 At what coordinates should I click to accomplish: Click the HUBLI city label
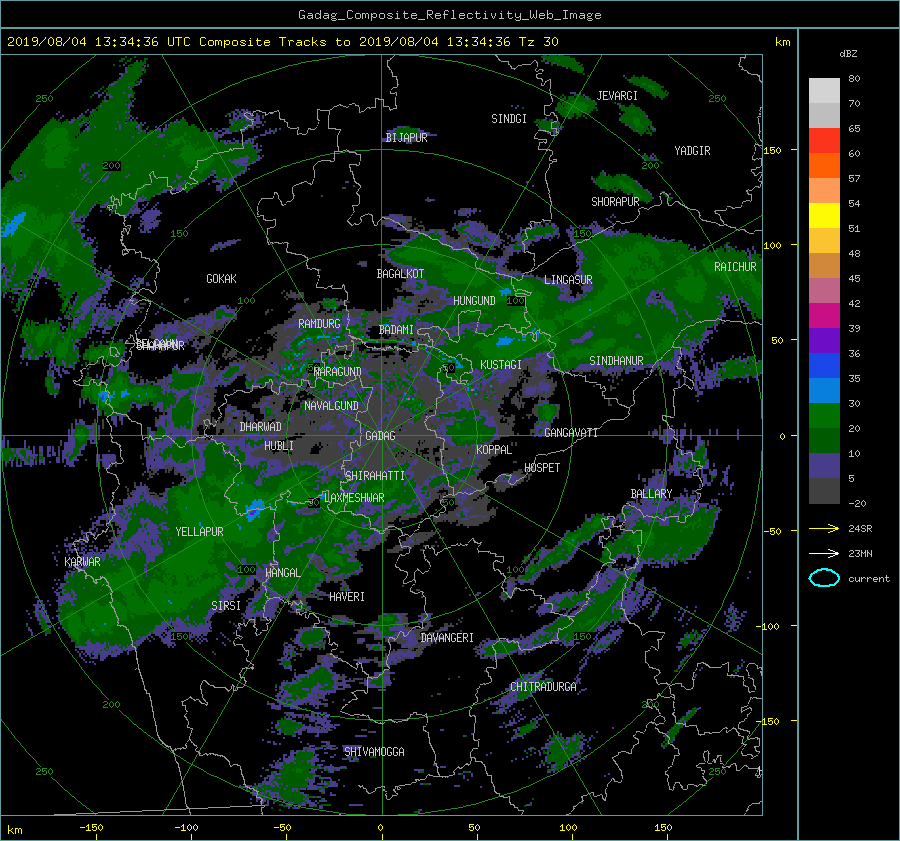tap(279, 446)
